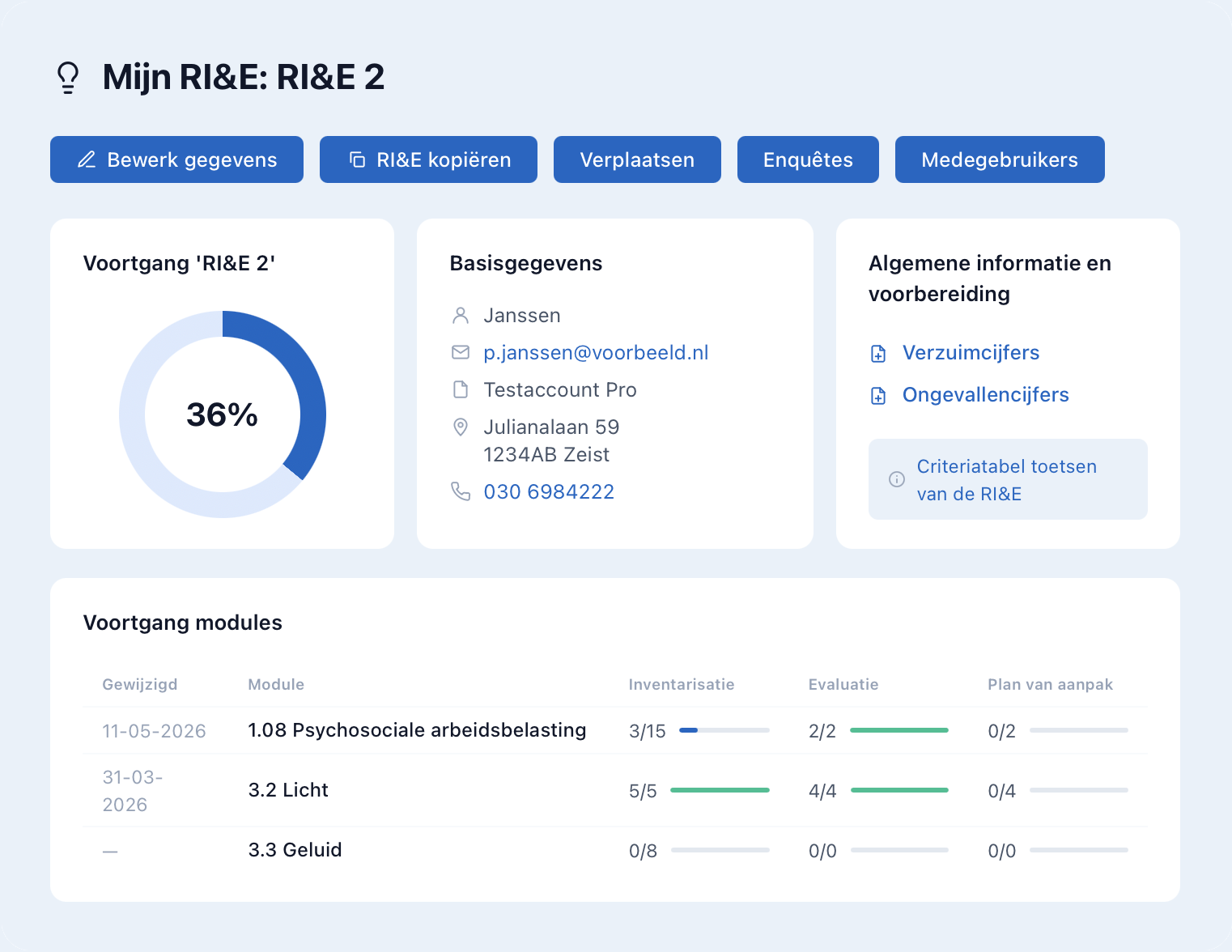
Task: Click the document icon next to Verzuimcijfers
Action: 878,353
